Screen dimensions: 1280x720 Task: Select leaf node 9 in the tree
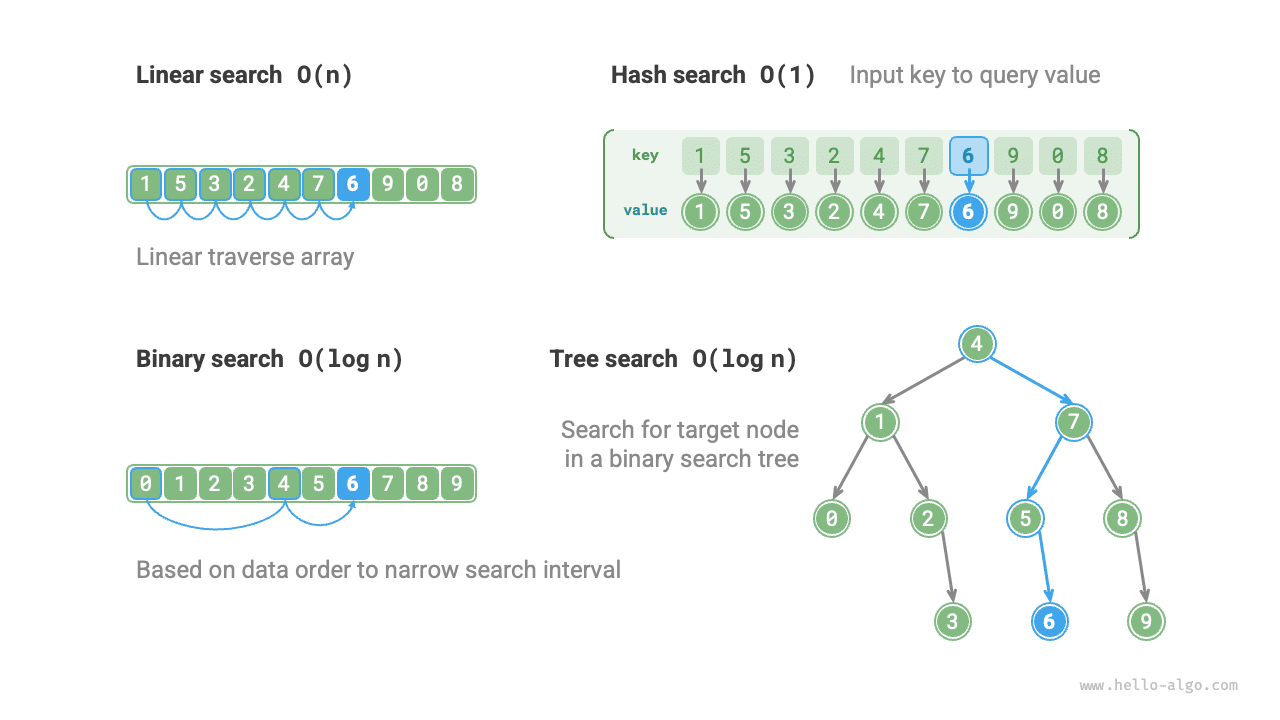click(1146, 621)
